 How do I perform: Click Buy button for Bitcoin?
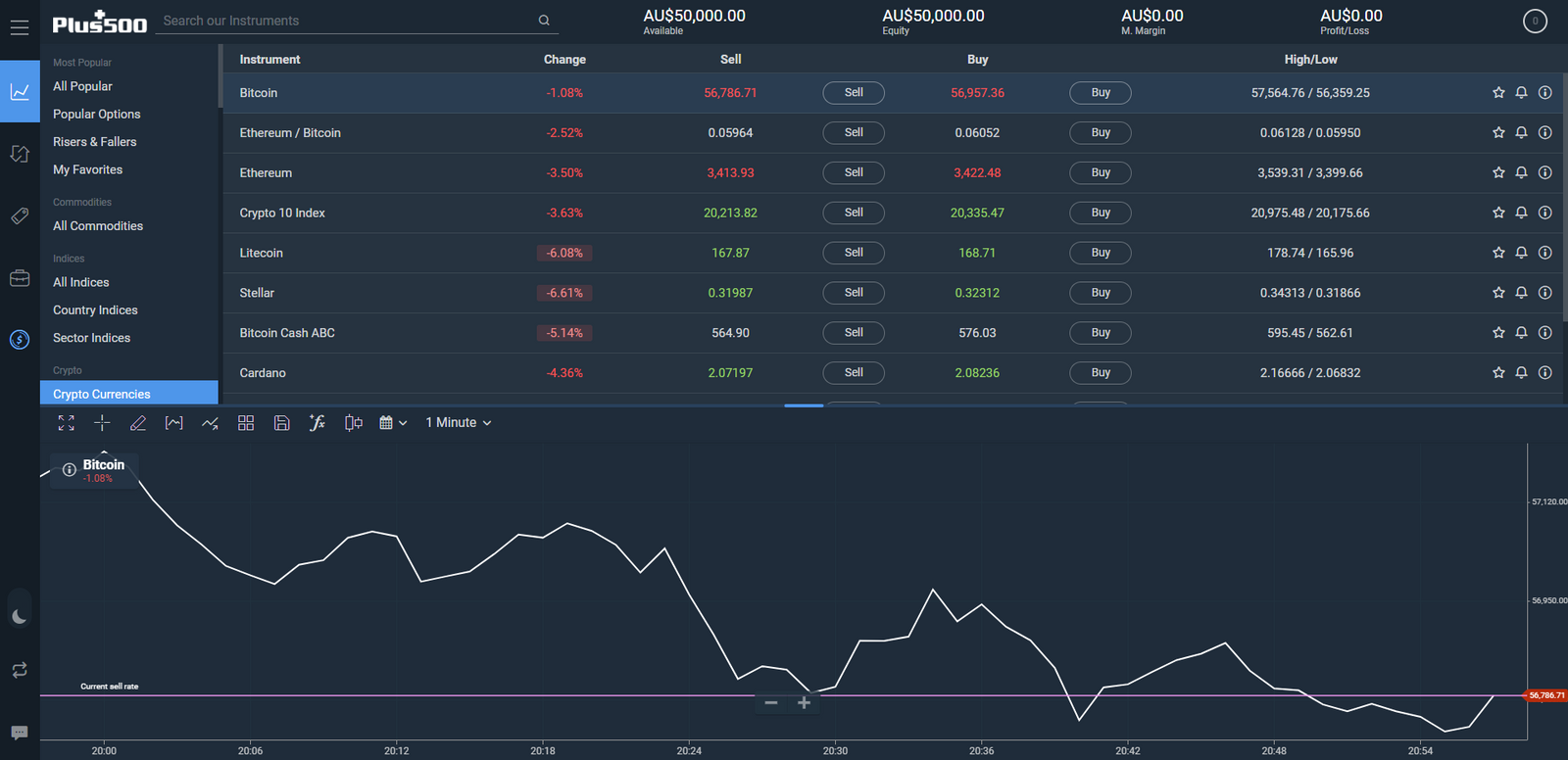pyautogui.click(x=1101, y=93)
